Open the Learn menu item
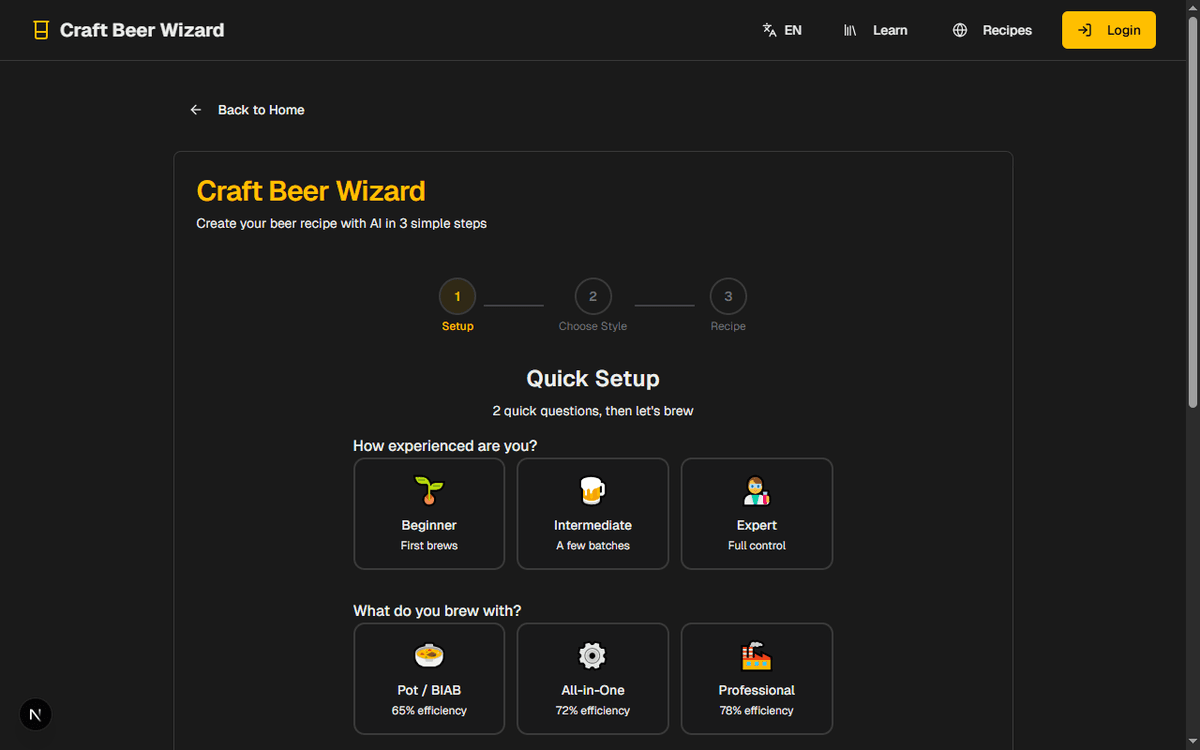Viewport: 1200px width, 750px height. 876,30
